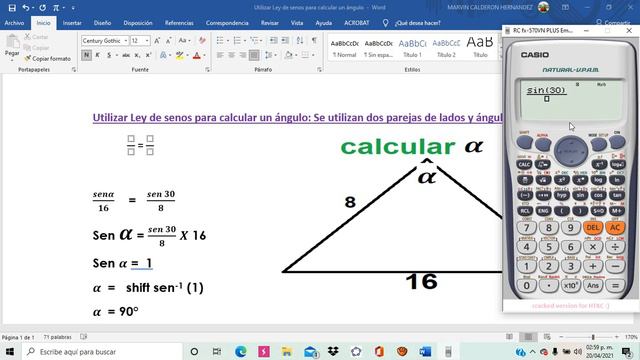This screenshot has width=640, height=360.
Task: Click the equals key on calculator
Action: 615,286
